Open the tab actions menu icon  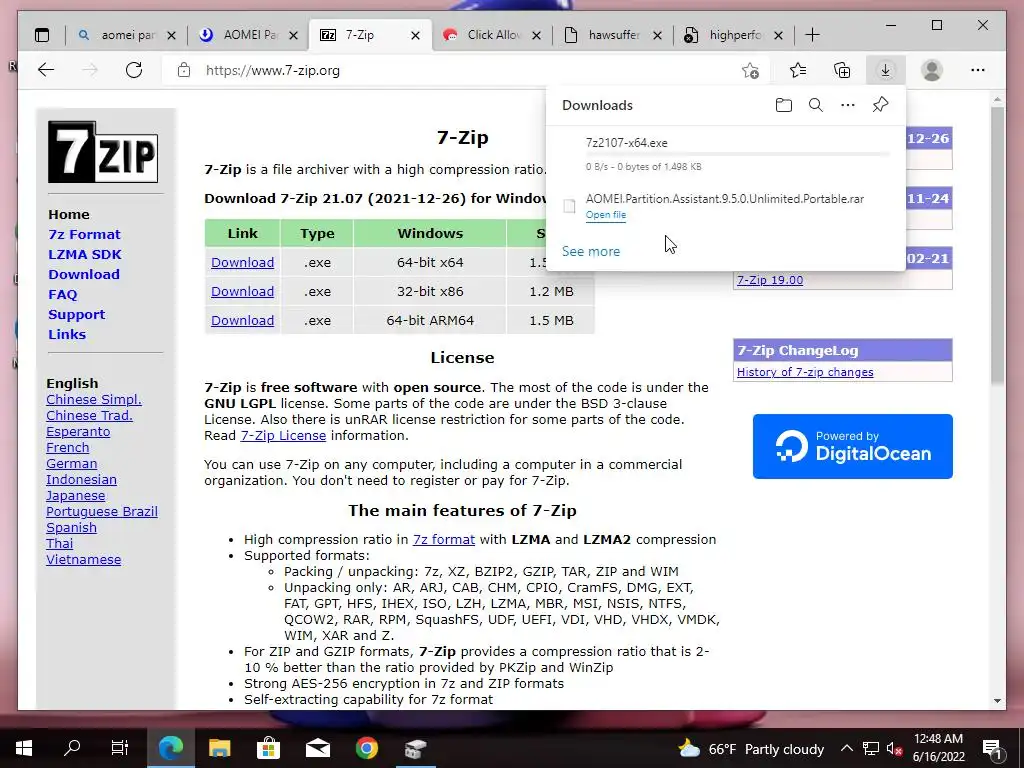tap(42, 35)
